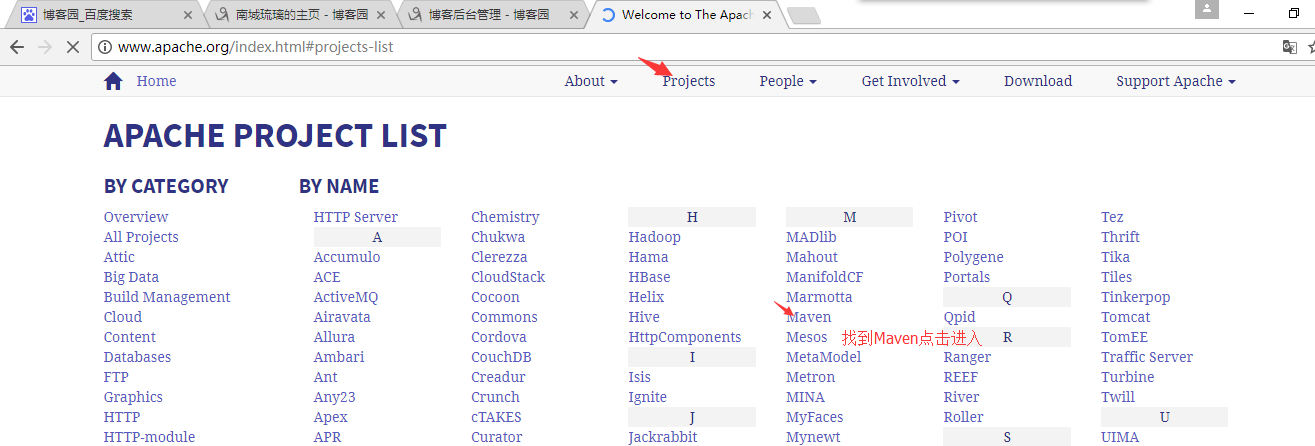Open the Traffic Server project link
The image size is (1315, 446).
pos(1147,357)
